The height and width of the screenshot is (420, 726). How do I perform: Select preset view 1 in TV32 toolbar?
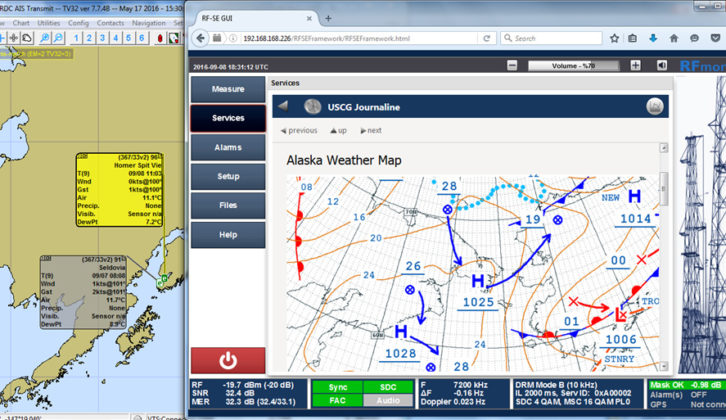[76, 38]
